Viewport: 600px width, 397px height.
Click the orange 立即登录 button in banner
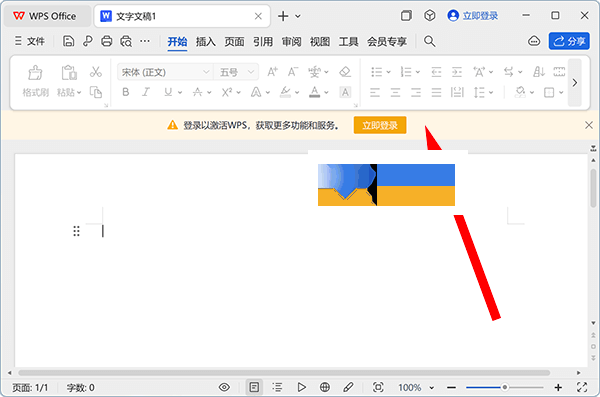pyautogui.click(x=380, y=125)
